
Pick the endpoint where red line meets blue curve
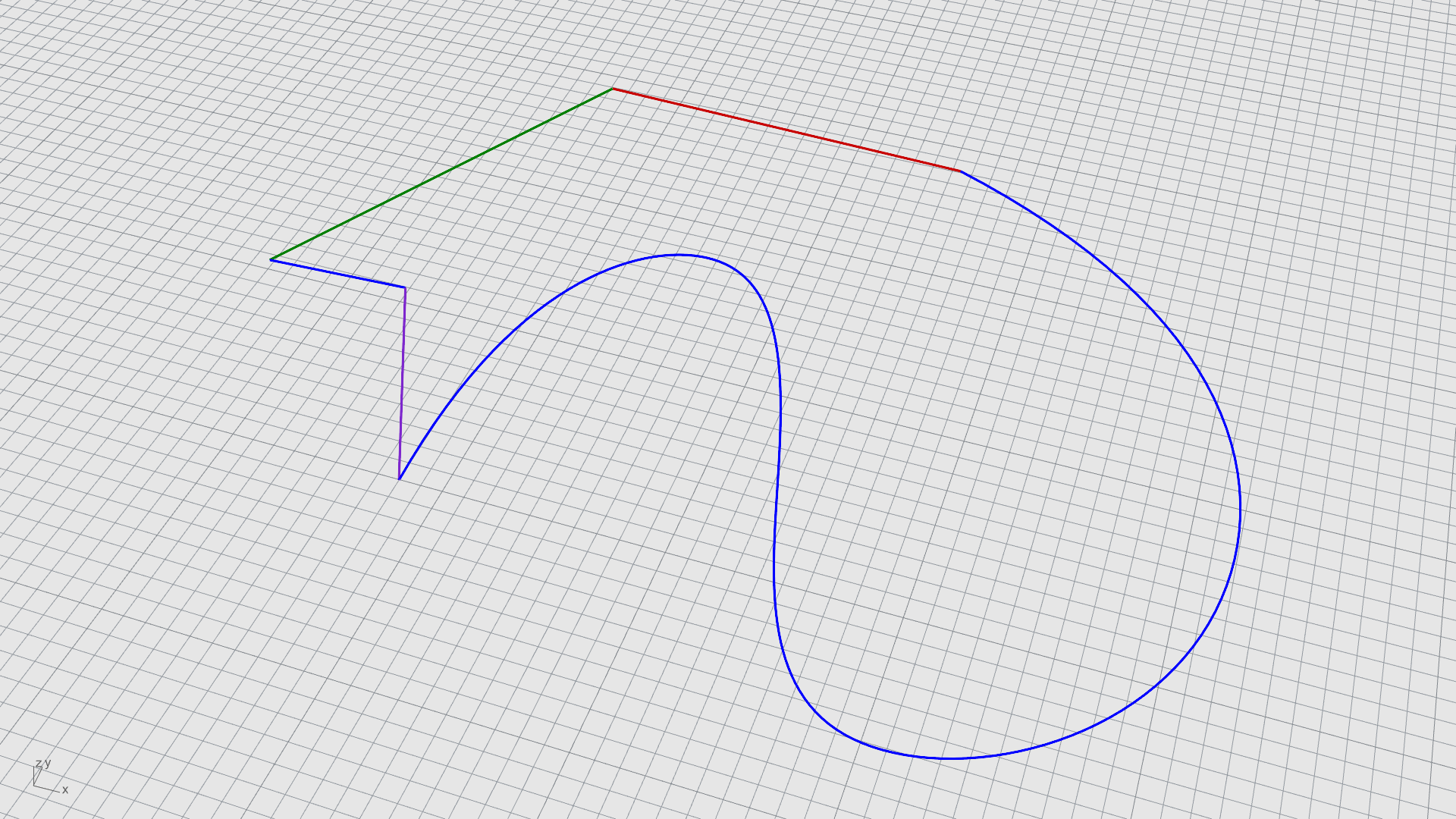coord(960,171)
